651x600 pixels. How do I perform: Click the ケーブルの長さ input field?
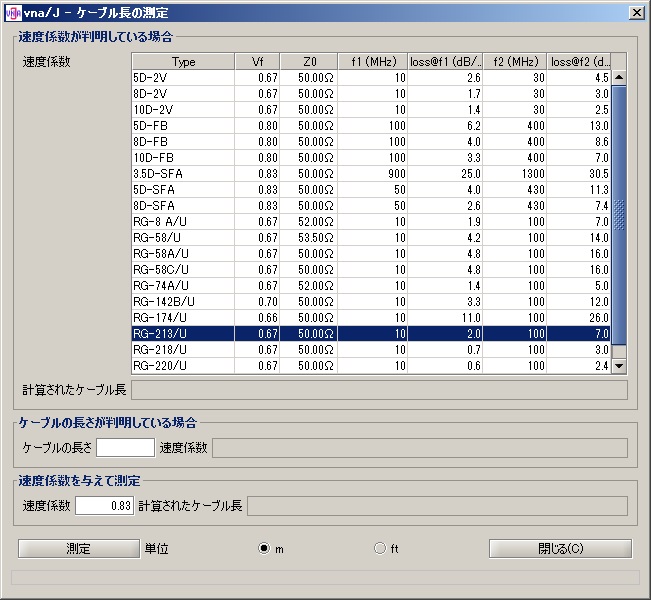click(125, 448)
